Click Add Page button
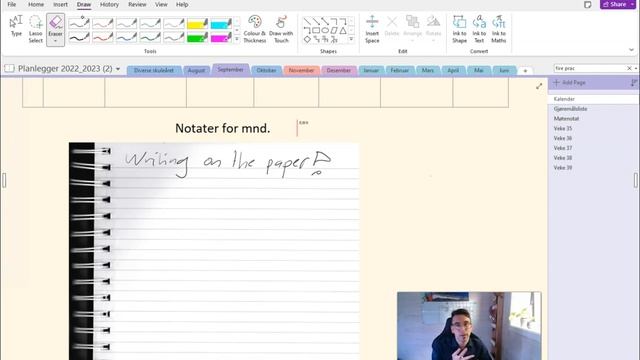 (569, 82)
